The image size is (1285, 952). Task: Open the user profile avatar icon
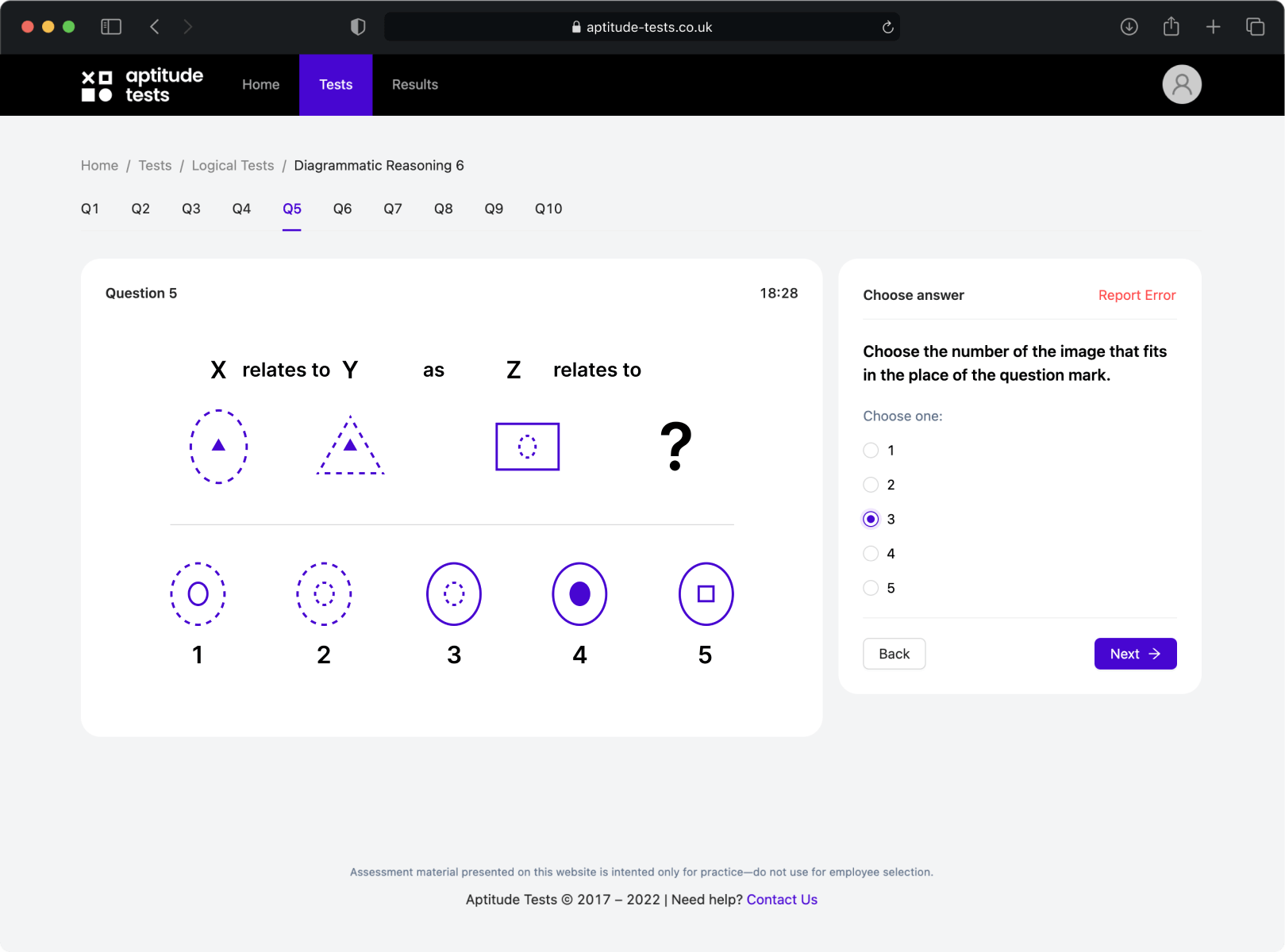1182,84
